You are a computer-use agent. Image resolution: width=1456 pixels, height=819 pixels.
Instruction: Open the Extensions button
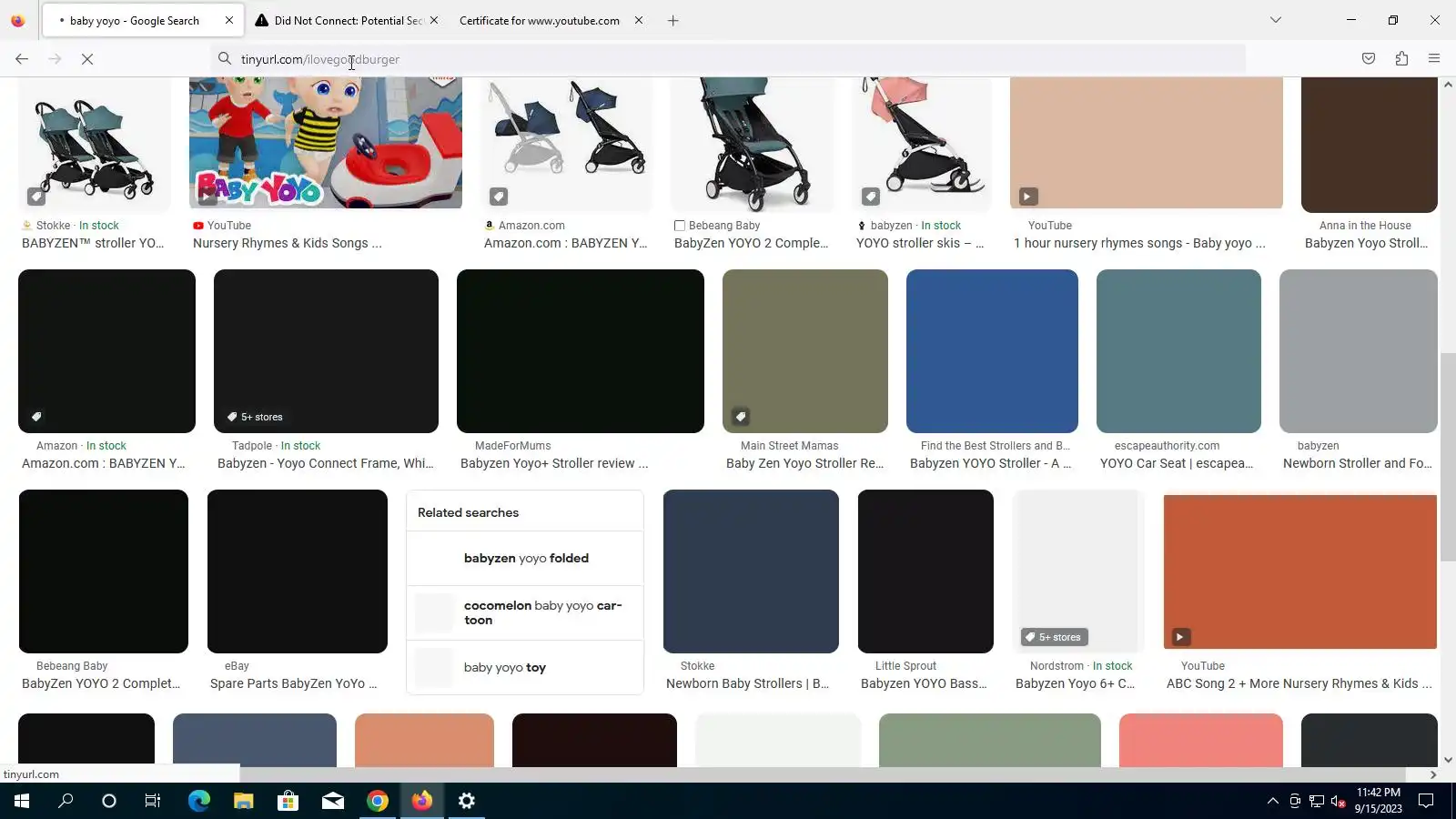pos(1401,59)
